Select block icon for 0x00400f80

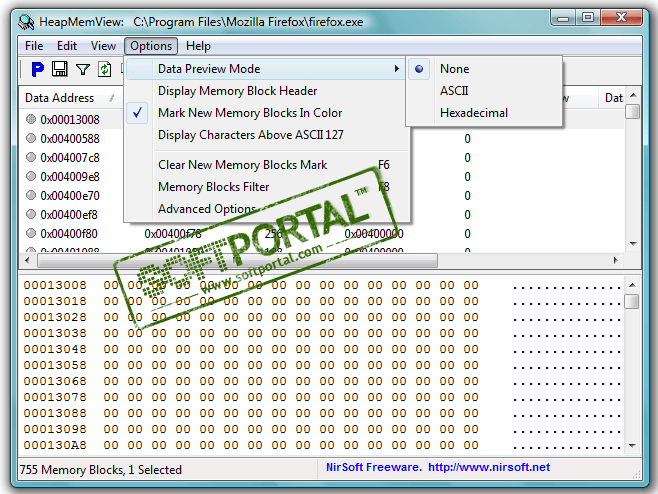31,233
